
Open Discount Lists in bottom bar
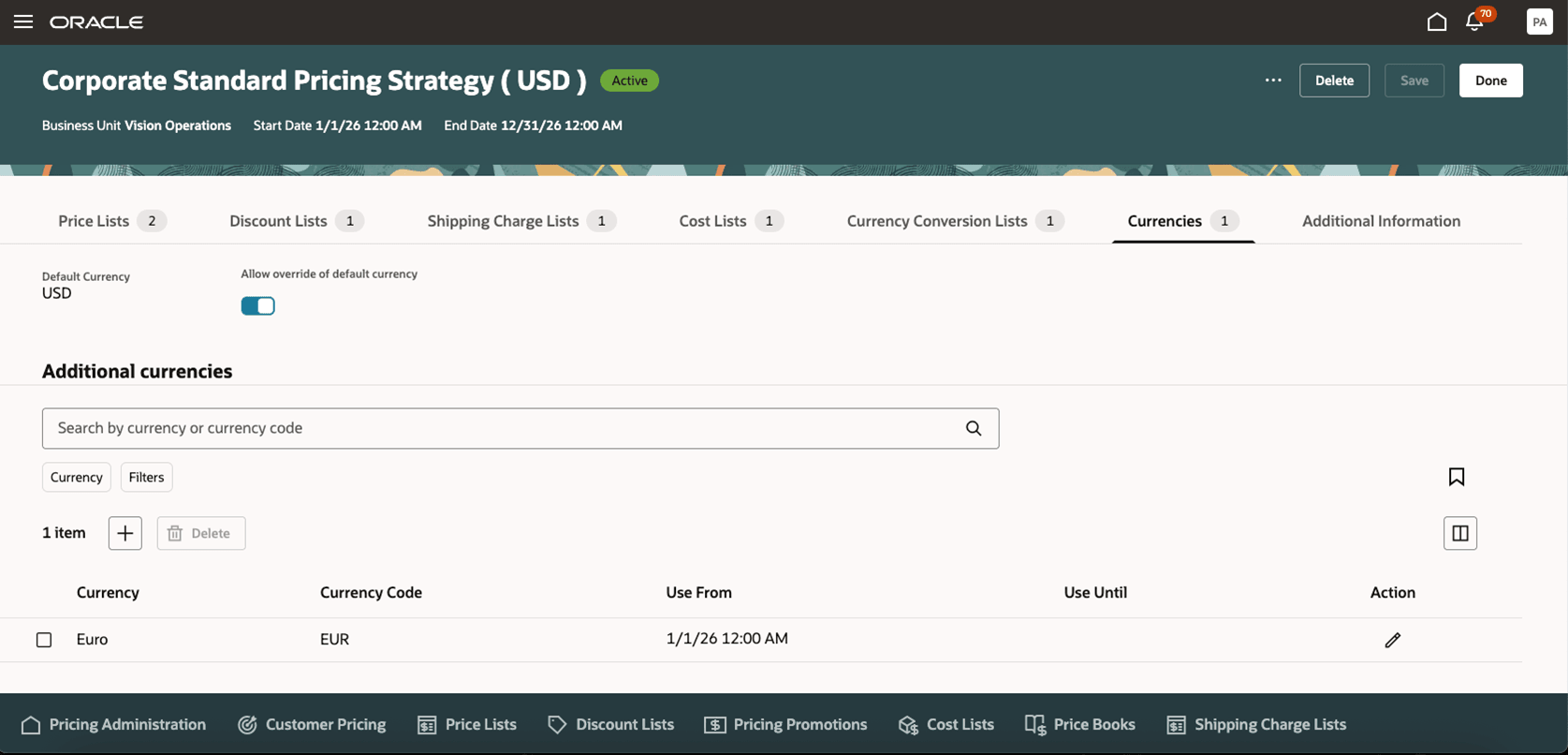click(610, 724)
